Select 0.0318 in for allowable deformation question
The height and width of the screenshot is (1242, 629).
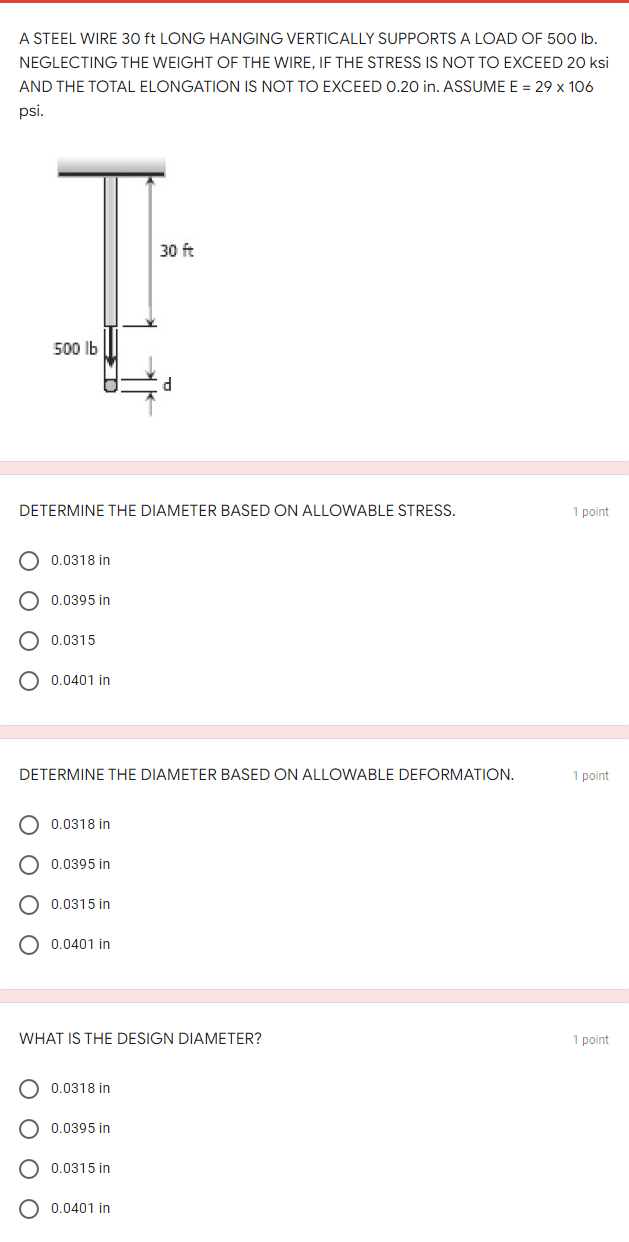(x=29, y=824)
